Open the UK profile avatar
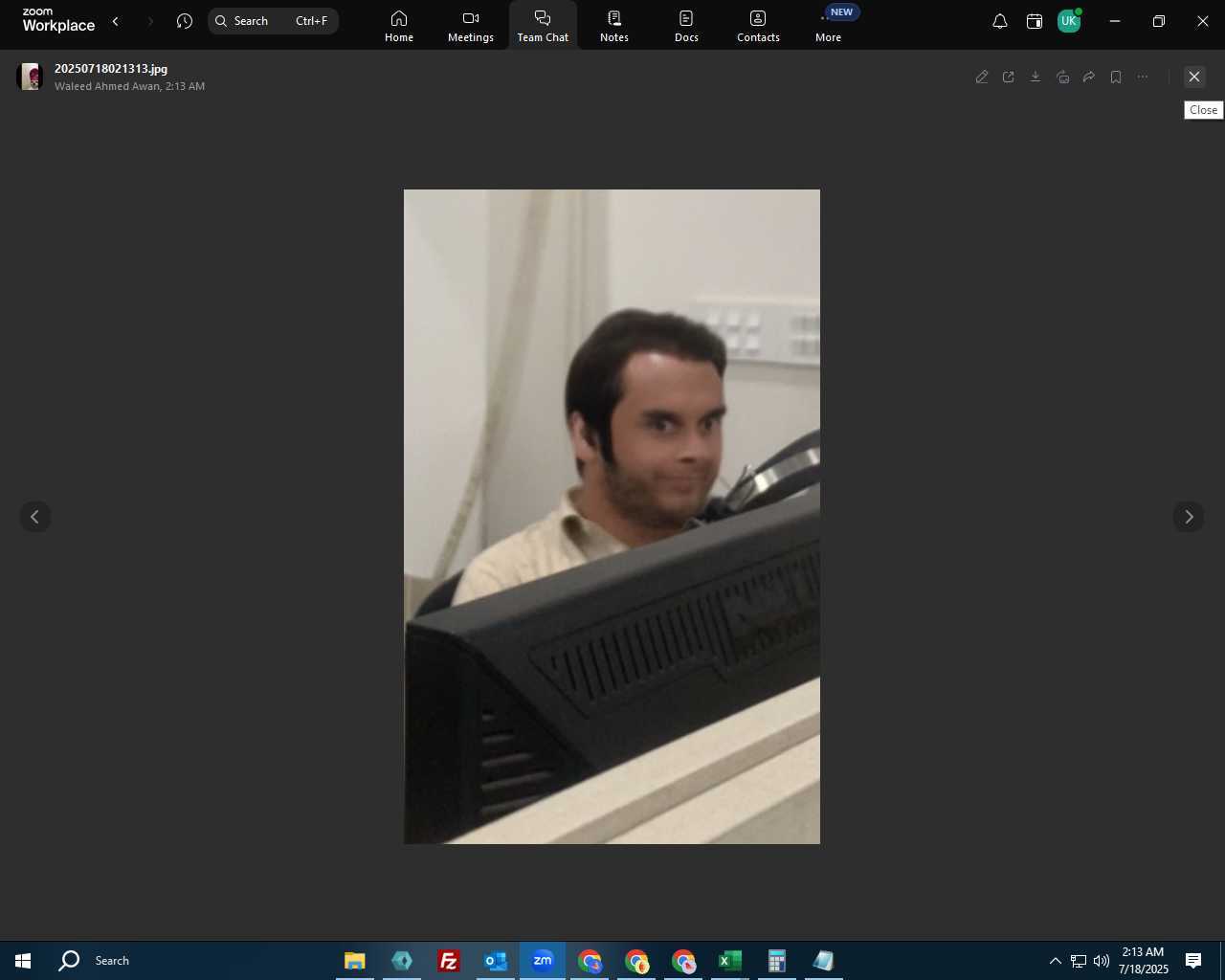The image size is (1225, 980). (x=1069, y=21)
